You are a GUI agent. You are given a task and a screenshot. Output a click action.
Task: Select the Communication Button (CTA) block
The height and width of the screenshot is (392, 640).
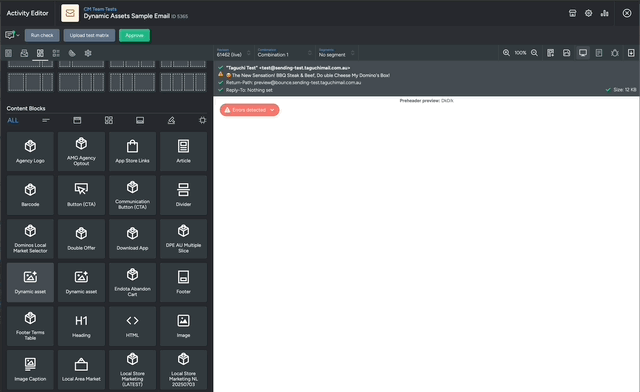pos(132,195)
